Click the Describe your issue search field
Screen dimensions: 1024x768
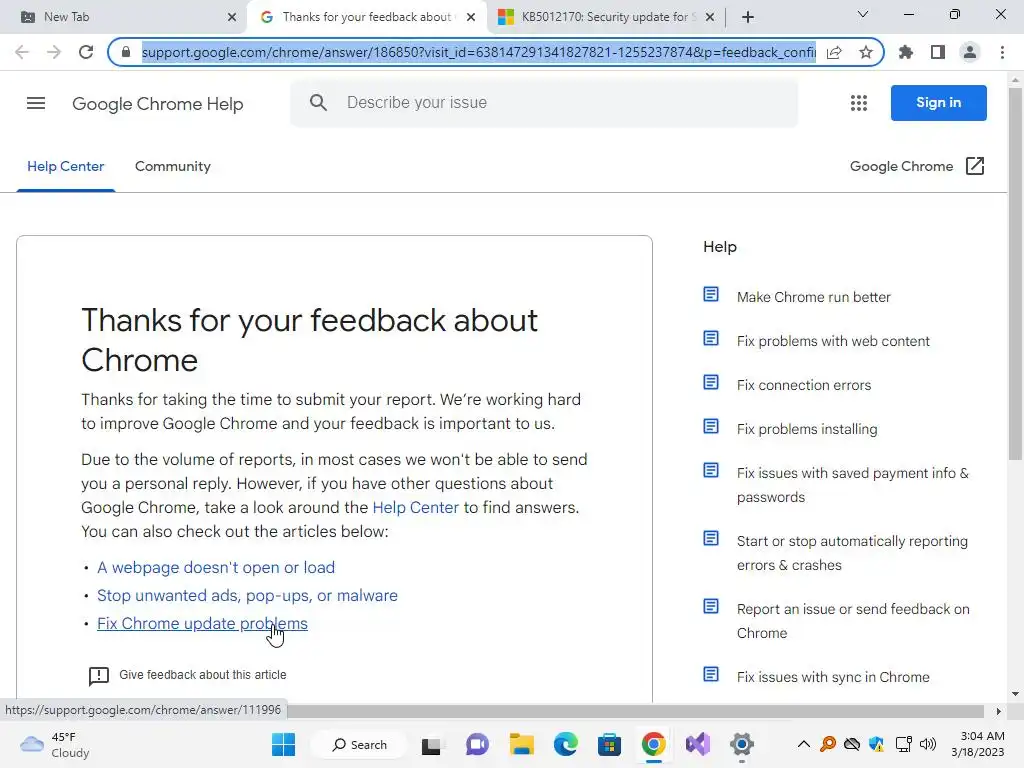tap(543, 103)
